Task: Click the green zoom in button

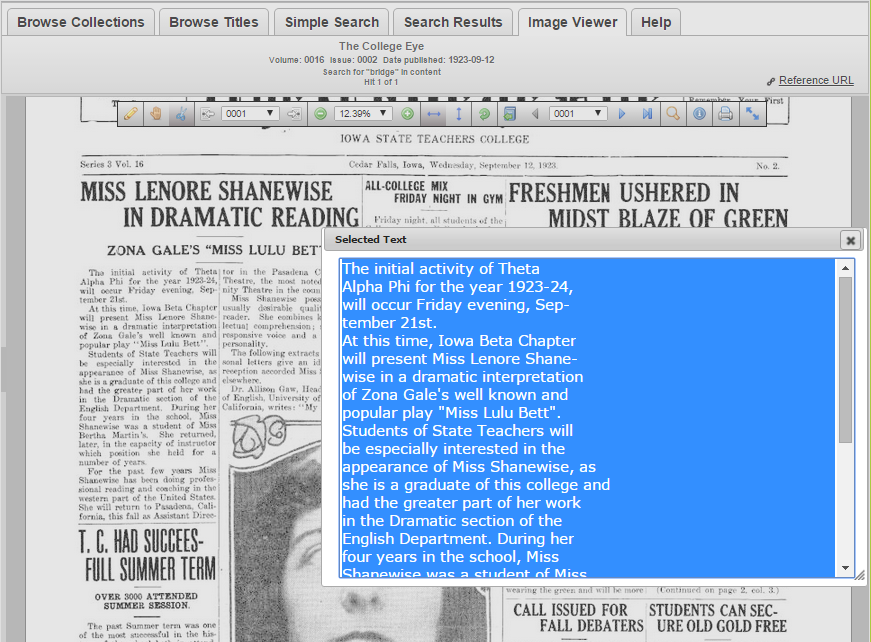Action: click(x=407, y=114)
